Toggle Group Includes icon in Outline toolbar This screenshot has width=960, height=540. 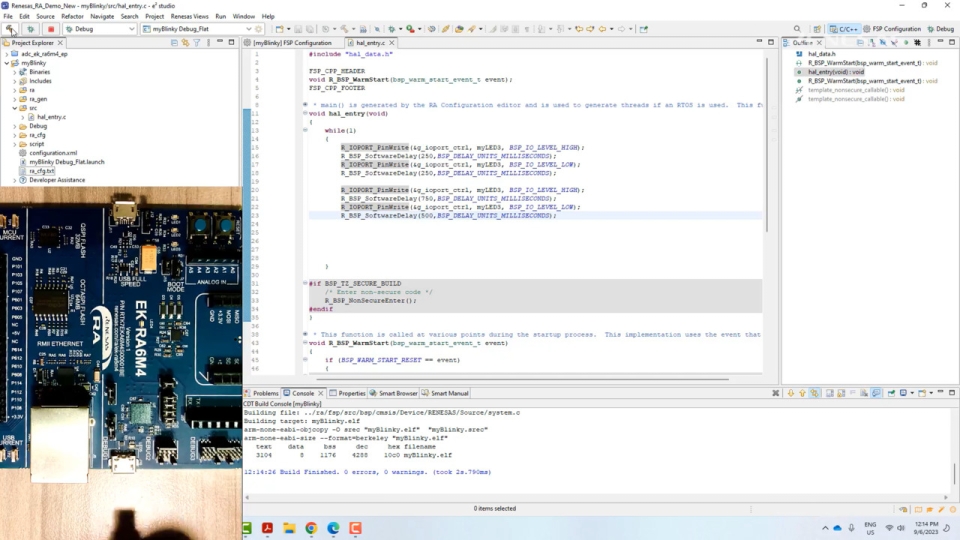coord(917,43)
